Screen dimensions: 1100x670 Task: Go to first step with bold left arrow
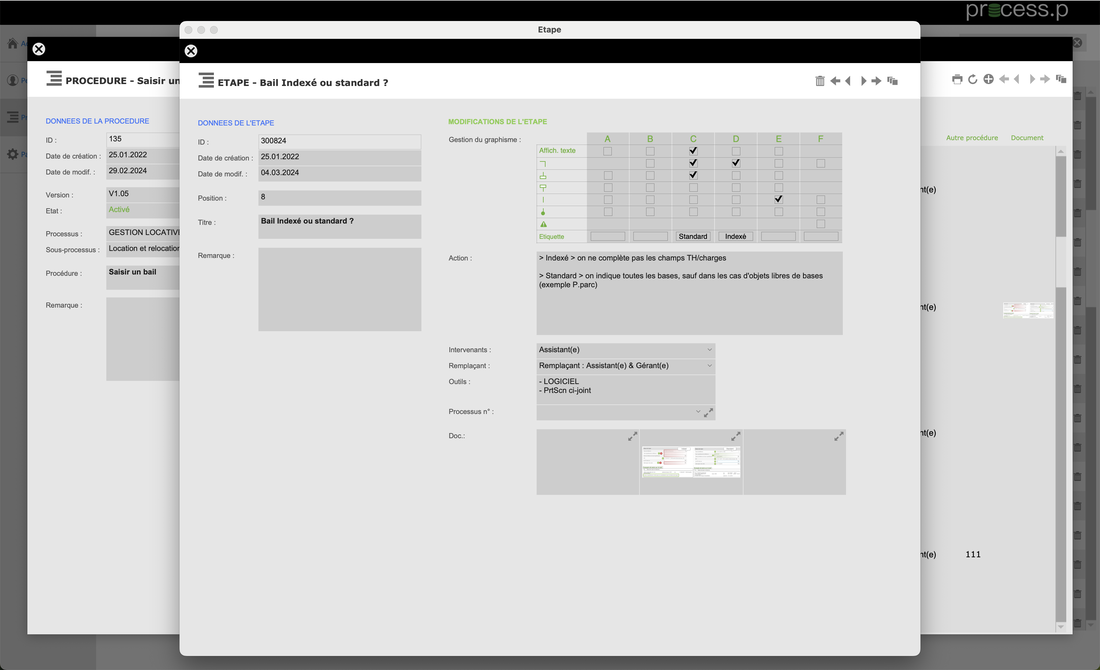point(835,81)
